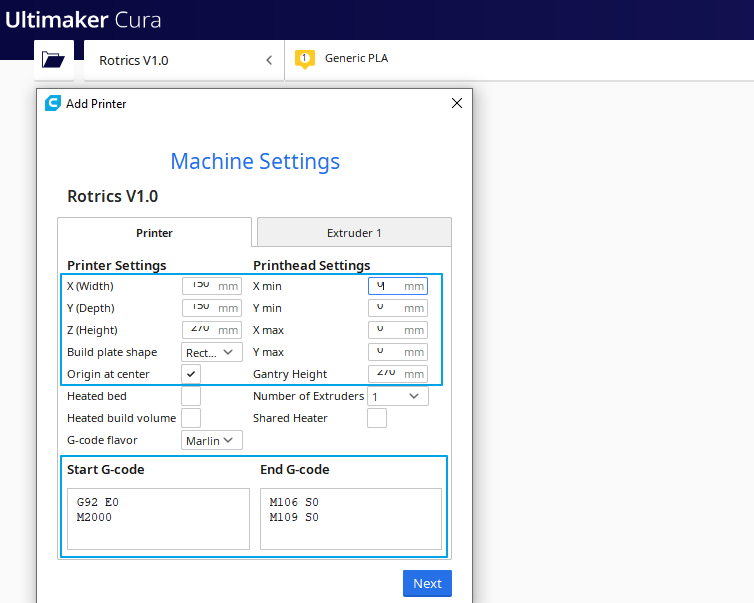This screenshot has height=603, width=754.
Task: Uncheck the Origin at center checkbox
Action: [191, 374]
